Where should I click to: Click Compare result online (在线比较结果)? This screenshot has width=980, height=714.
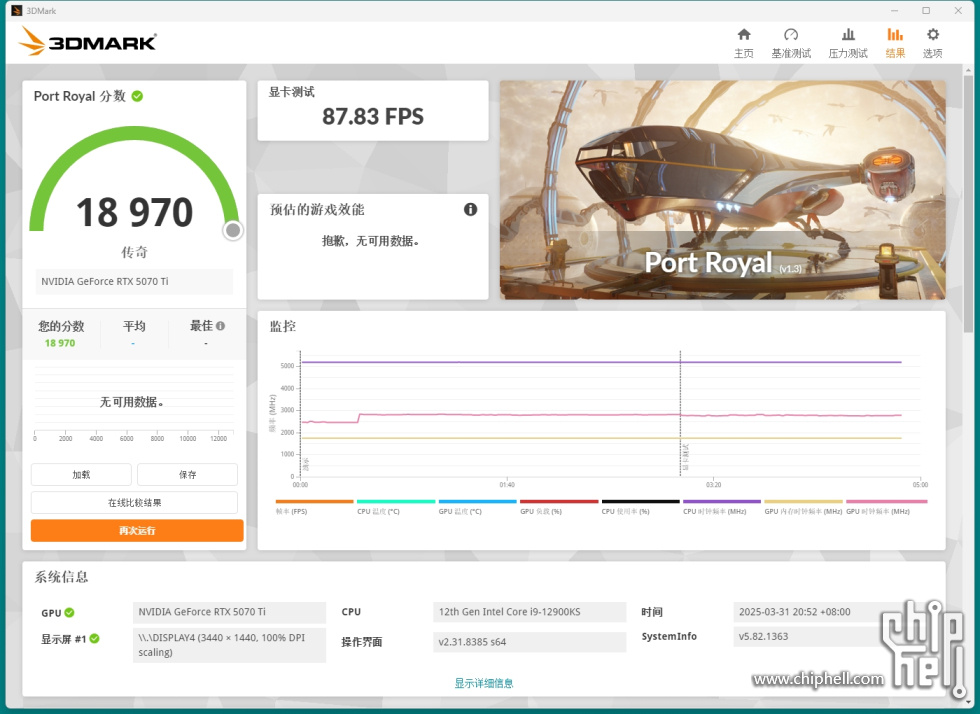(x=134, y=503)
